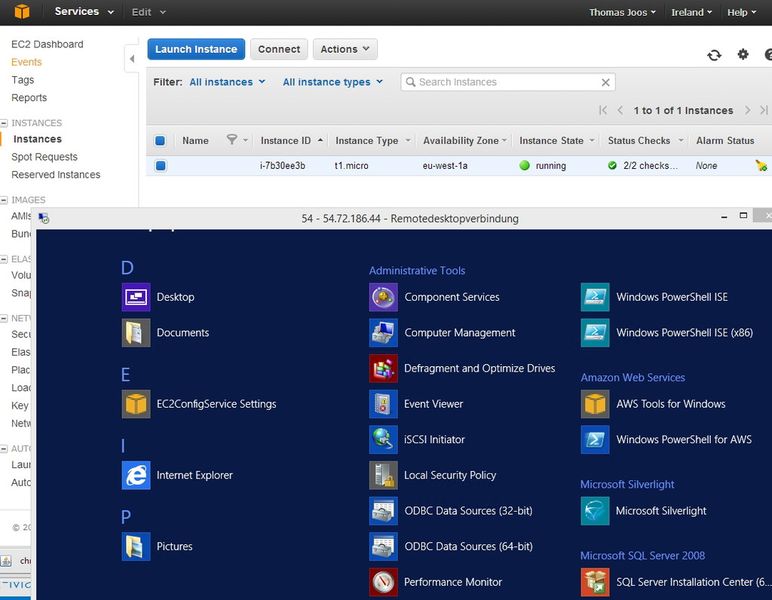Open the Services menu
This screenshot has width=772, height=600.
point(83,12)
